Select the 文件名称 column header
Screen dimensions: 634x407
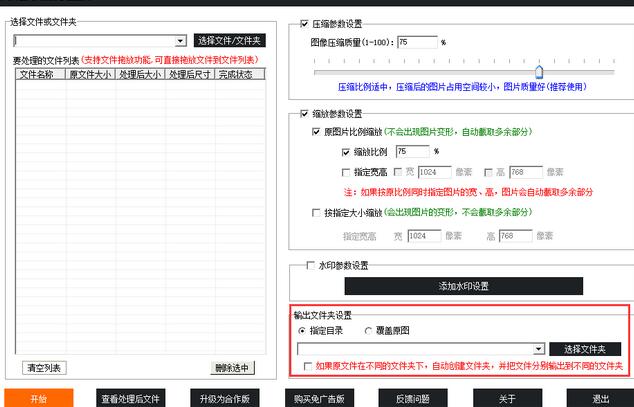[x=40, y=74]
